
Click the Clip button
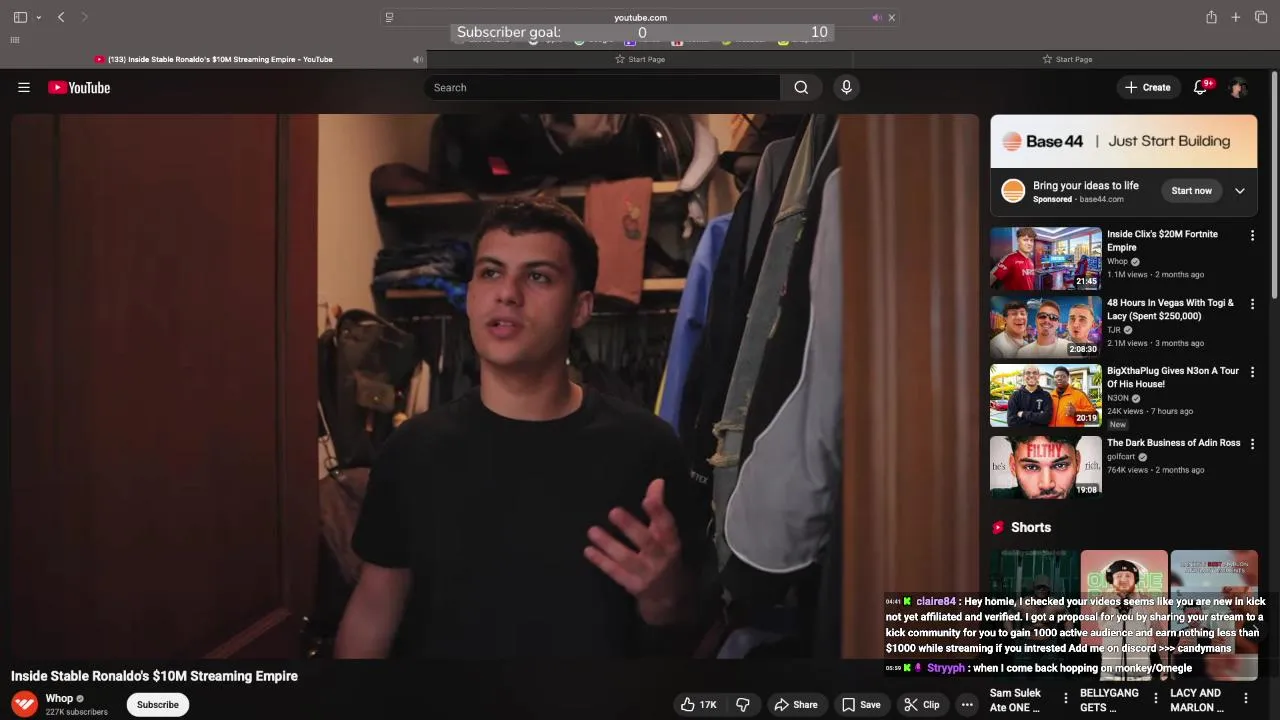(x=922, y=705)
